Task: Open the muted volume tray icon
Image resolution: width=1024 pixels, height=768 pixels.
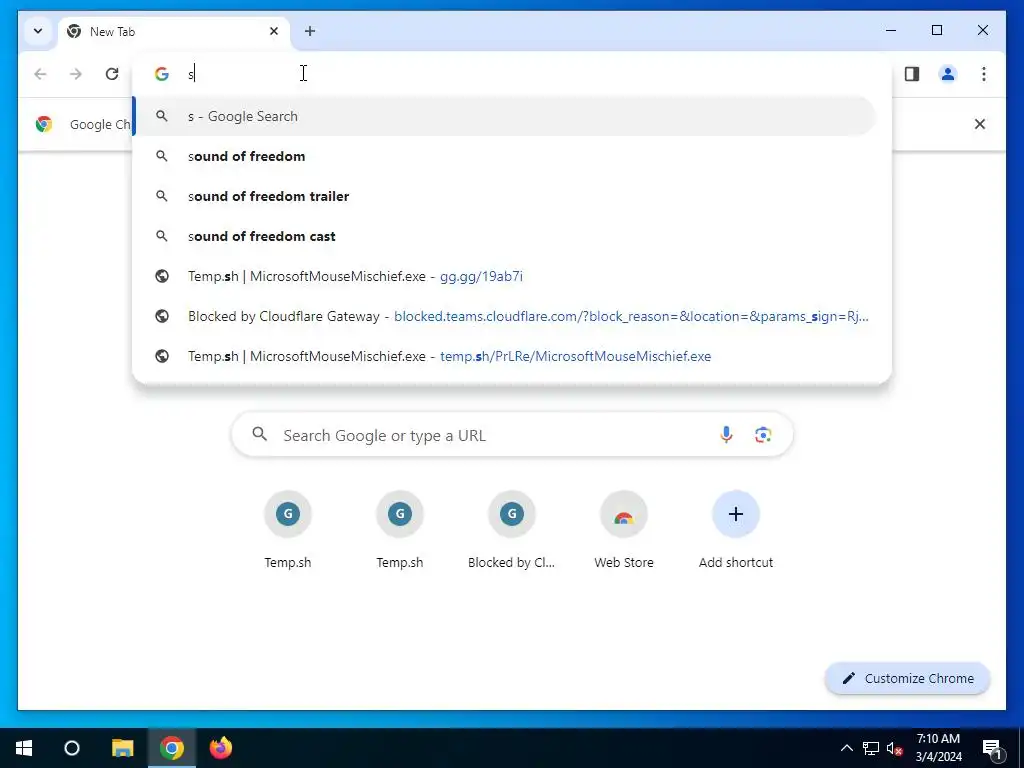Action: point(895,748)
